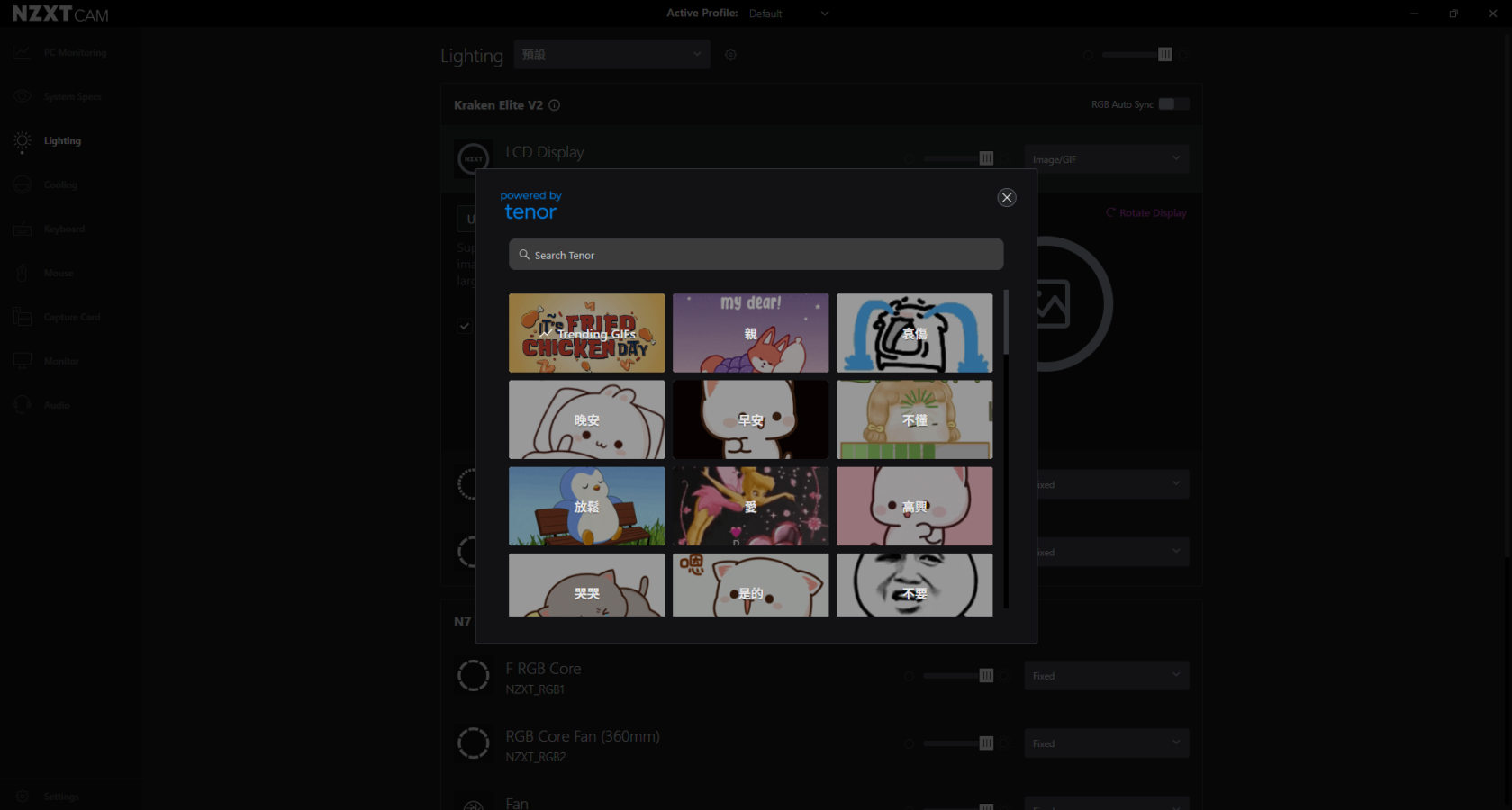Click the lighting profile gear icon
This screenshot has width=1512, height=810.
730,55
